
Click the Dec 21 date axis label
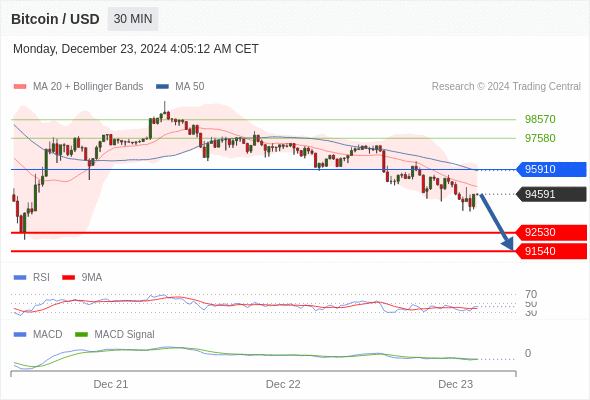(111, 384)
